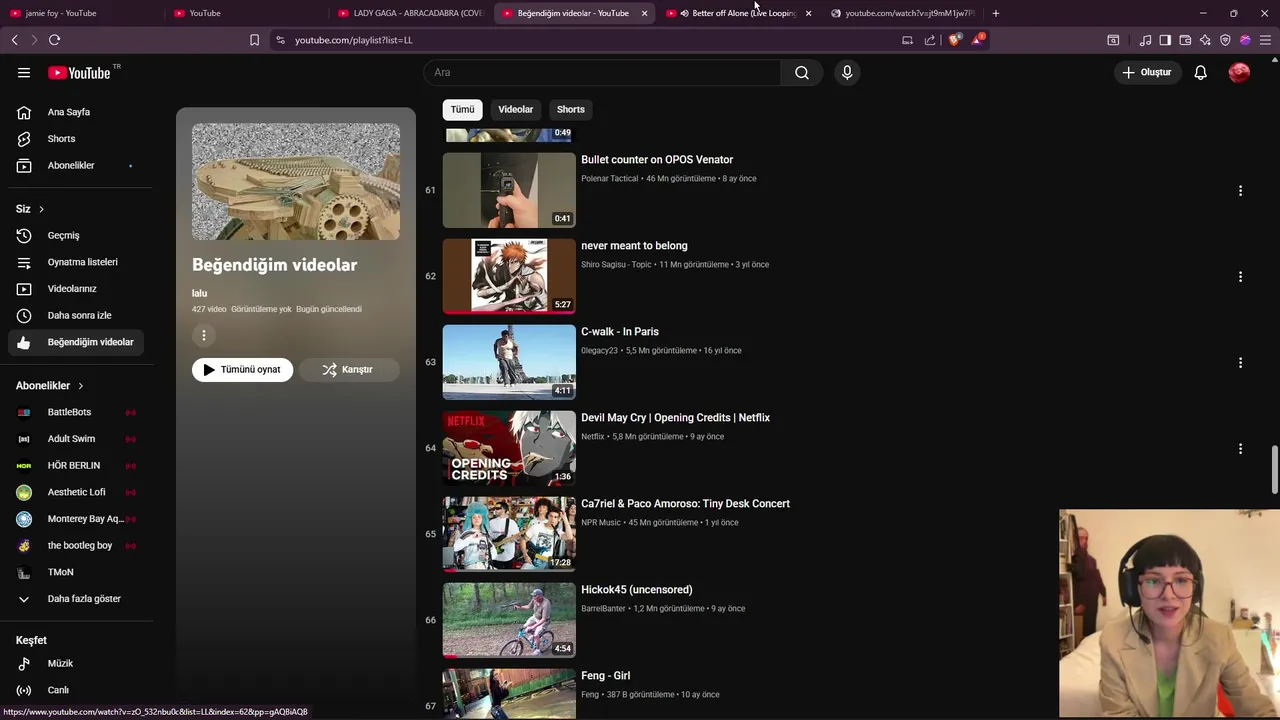Viewport: 1280px width, 720px height.
Task: Open playlist three-dot options menu
Action: coord(203,335)
